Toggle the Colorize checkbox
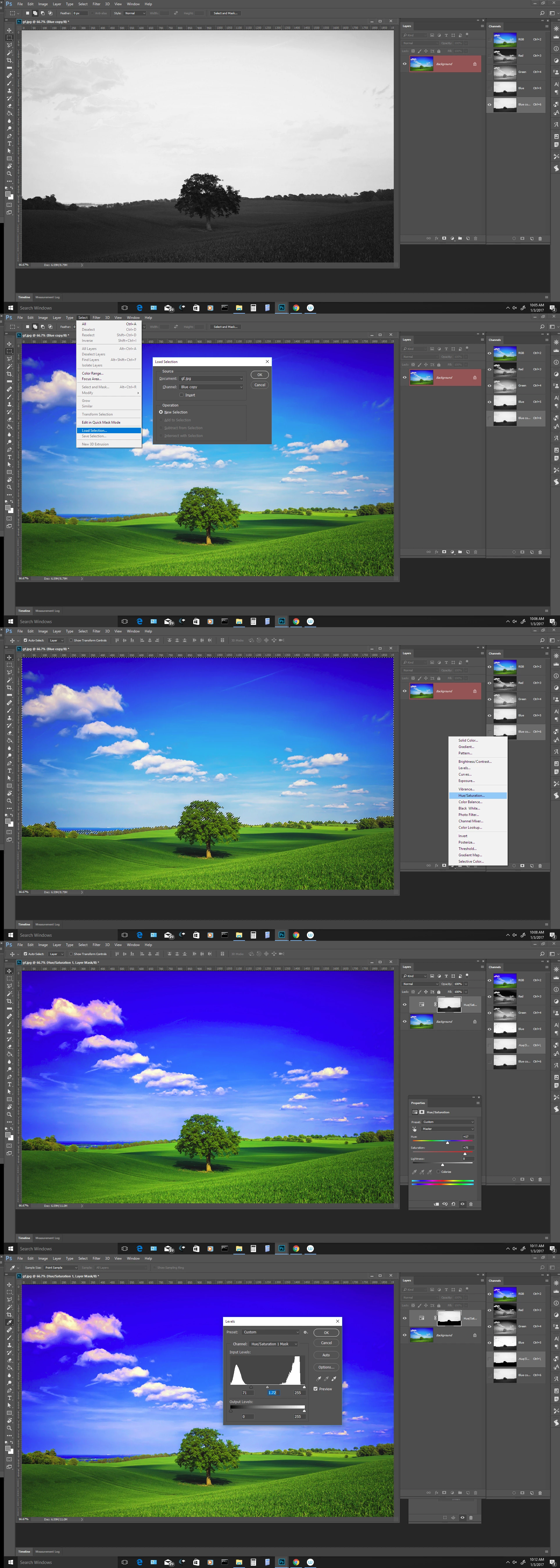Viewport: 560px width, 1568px height. click(x=439, y=1172)
